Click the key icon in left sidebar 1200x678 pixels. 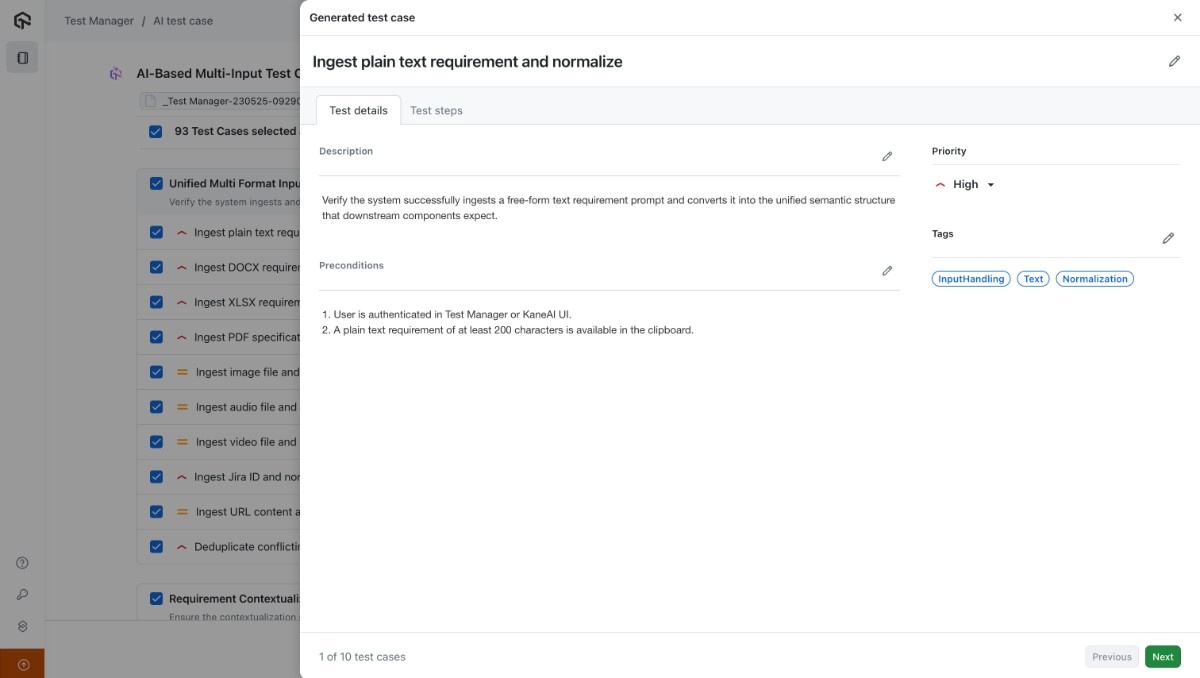[22, 594]
